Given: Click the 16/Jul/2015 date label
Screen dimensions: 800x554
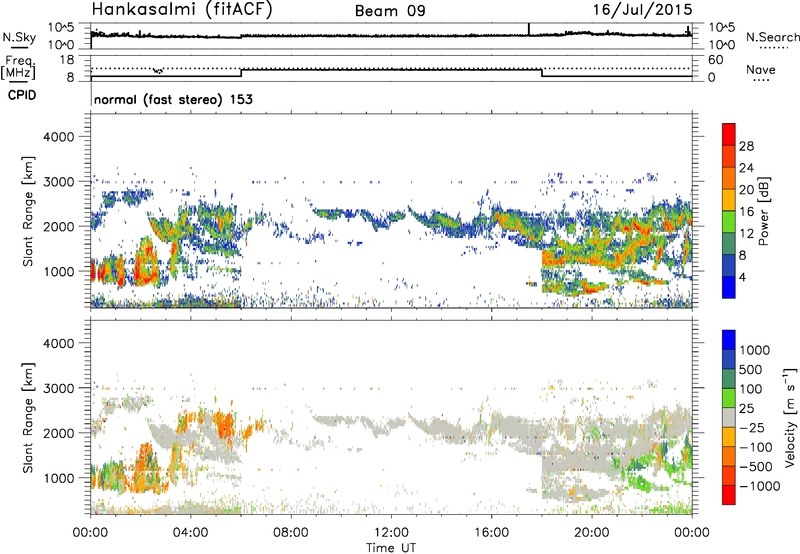Looking at the screenshot, I should pos(643,9).
